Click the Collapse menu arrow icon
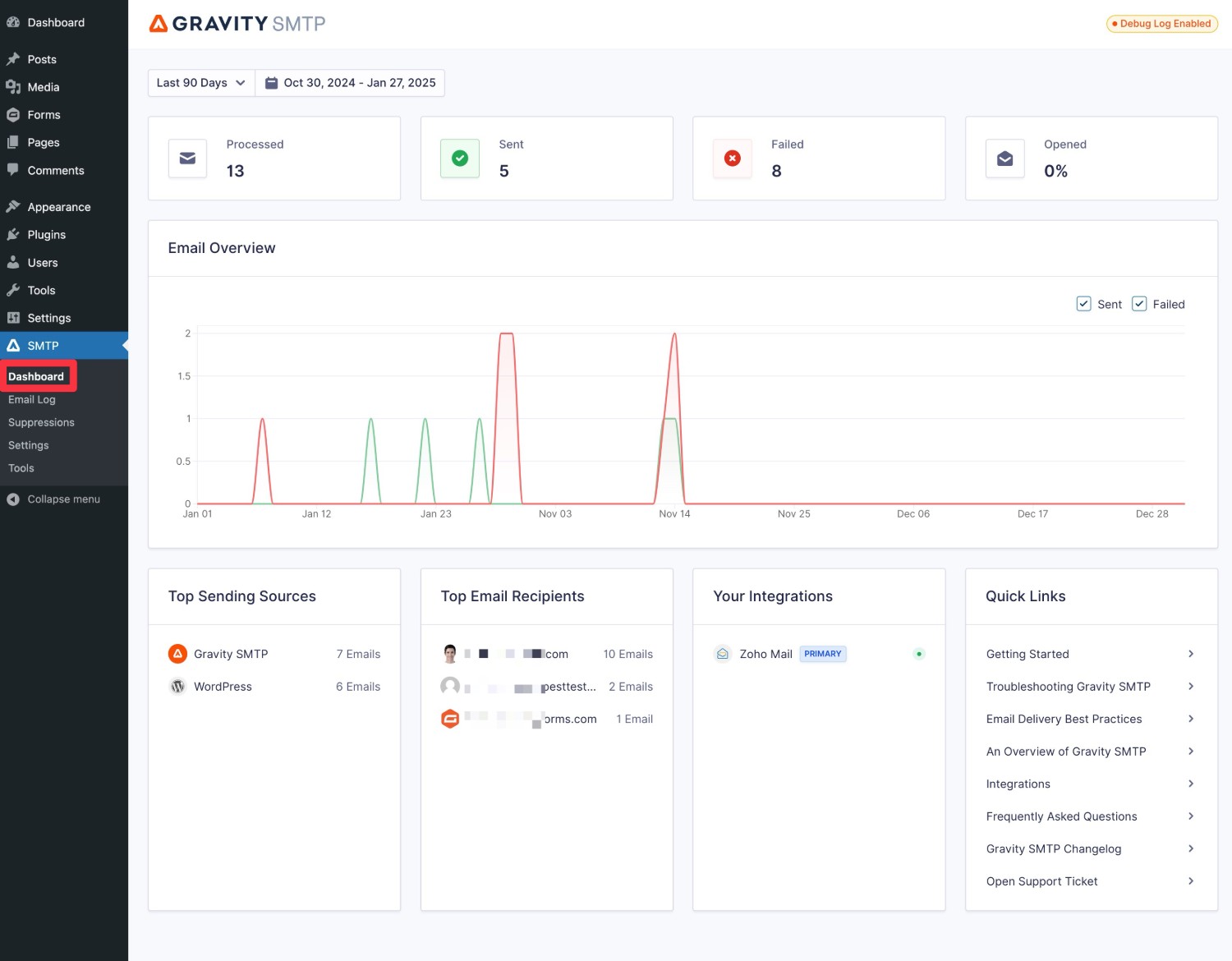Viewport: 1232px width, 961px height. (13, 499)
